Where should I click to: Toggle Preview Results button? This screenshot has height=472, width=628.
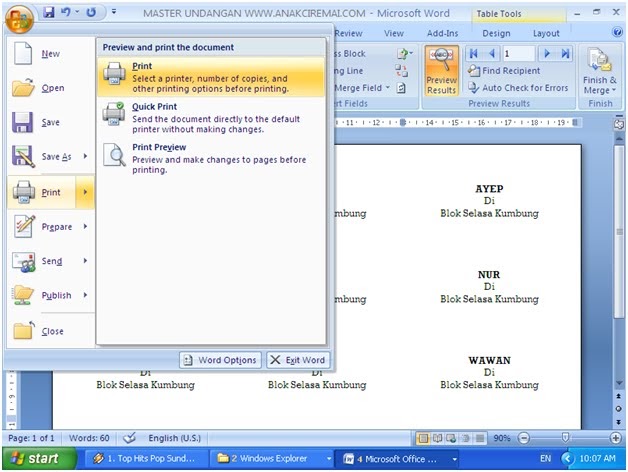pos(441,71)
